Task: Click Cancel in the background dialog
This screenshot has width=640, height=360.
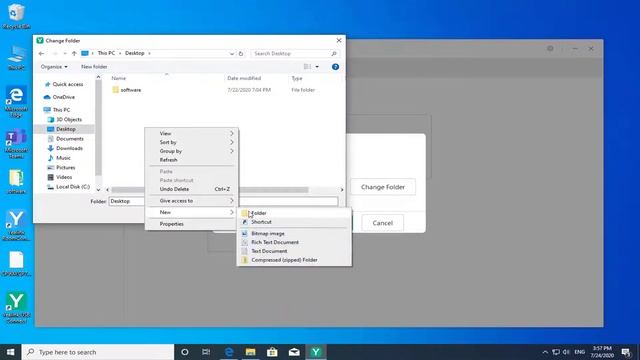Action: (382, 223)
